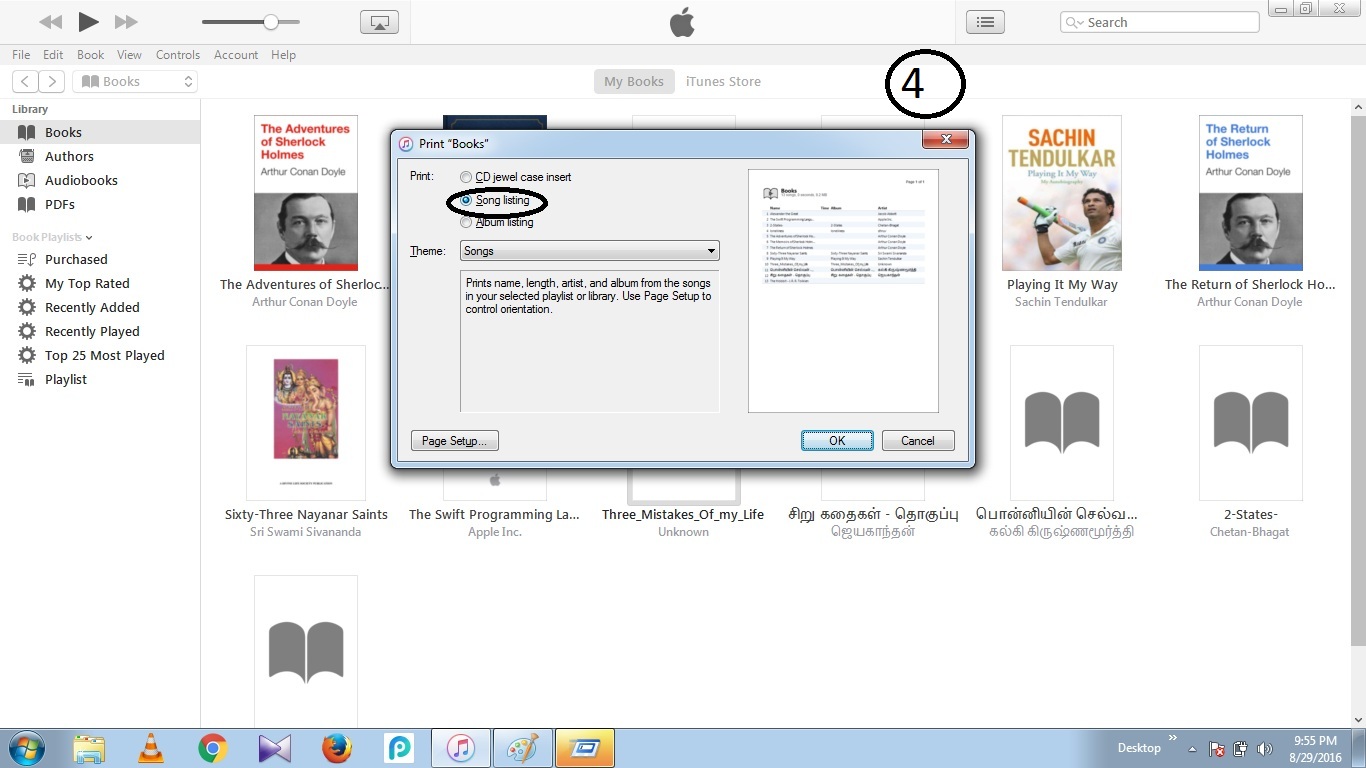Click the Search input field
The width and height of the screenshot is (1366, 768).
1159,22
